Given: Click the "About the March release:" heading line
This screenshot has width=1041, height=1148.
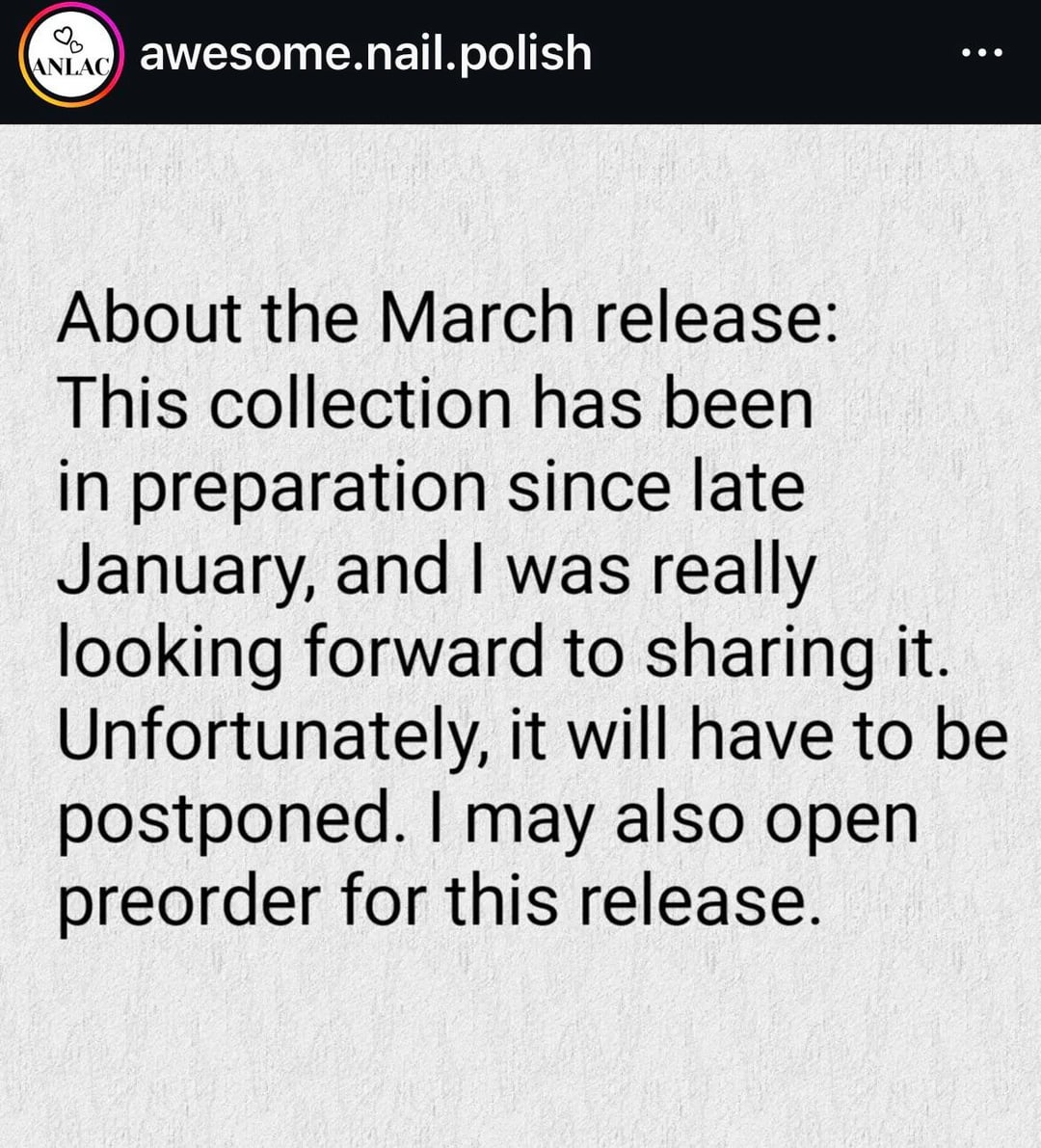Looking at the screenshot, I should [x=447, y=318].
